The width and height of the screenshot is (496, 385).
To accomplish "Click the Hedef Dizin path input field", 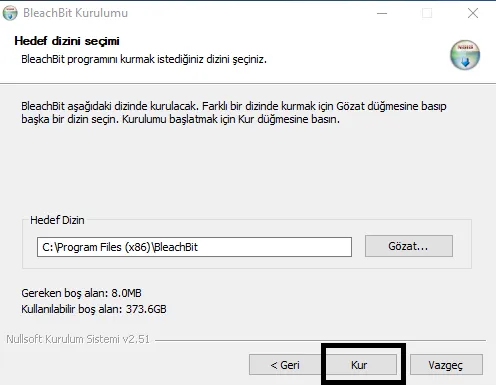I will tap(194, 247).
